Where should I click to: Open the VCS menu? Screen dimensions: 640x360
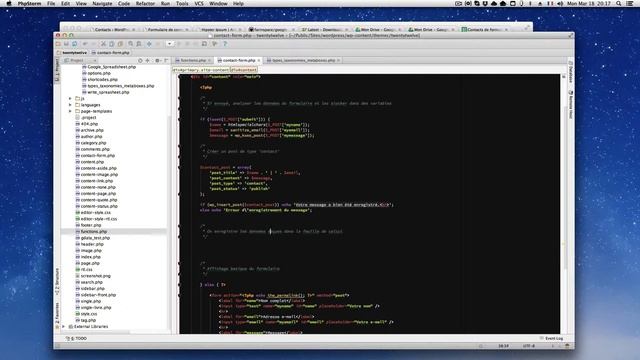coord(199,3)
